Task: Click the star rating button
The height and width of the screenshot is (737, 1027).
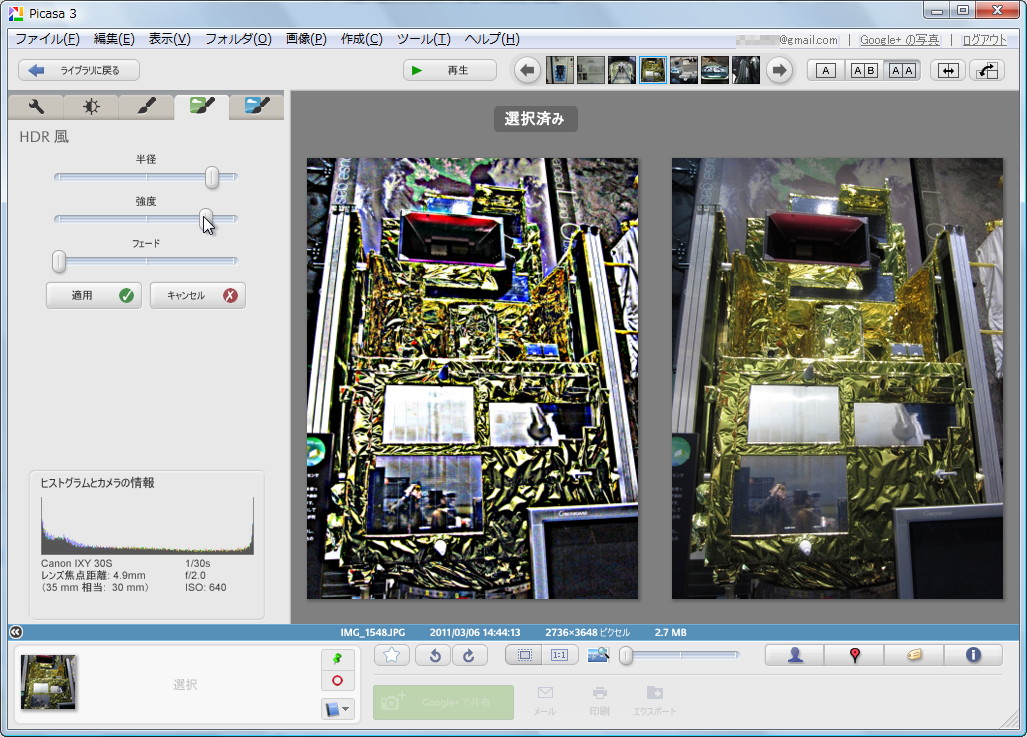Action: (x=392, y=655)
